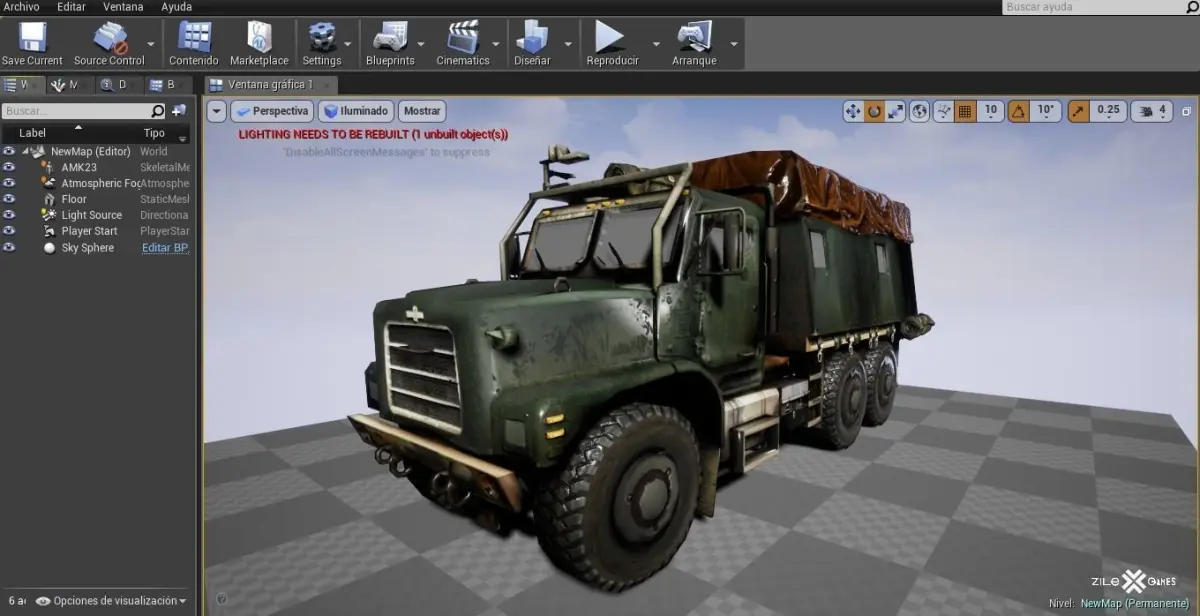Click the Mostrar button
The image size is (1200, 616).
tap(422, 111)
